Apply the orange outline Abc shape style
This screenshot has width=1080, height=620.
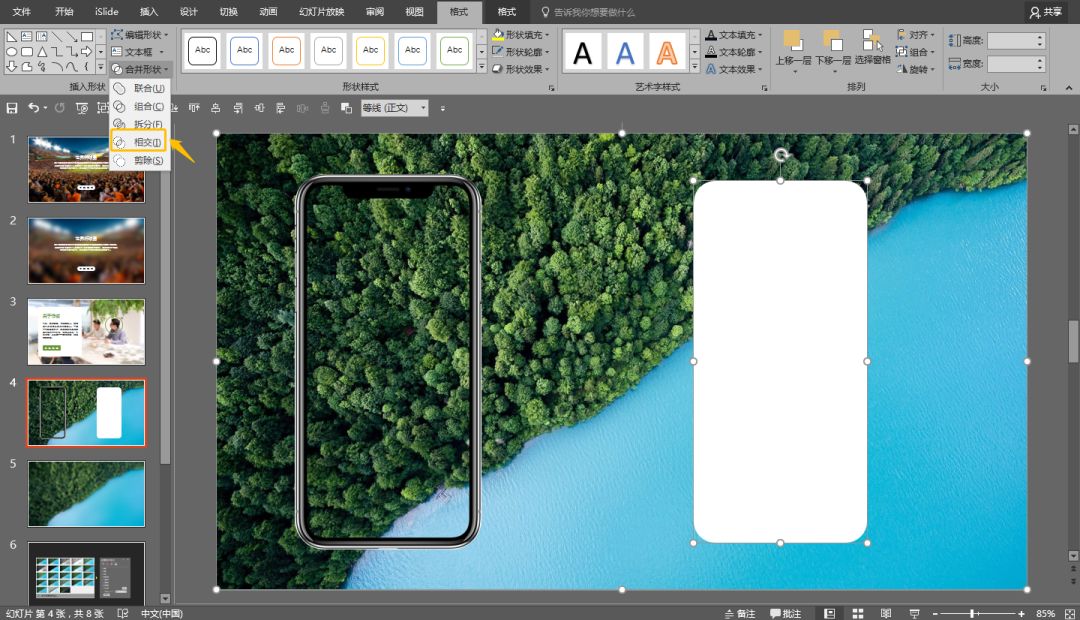[287, 51]
